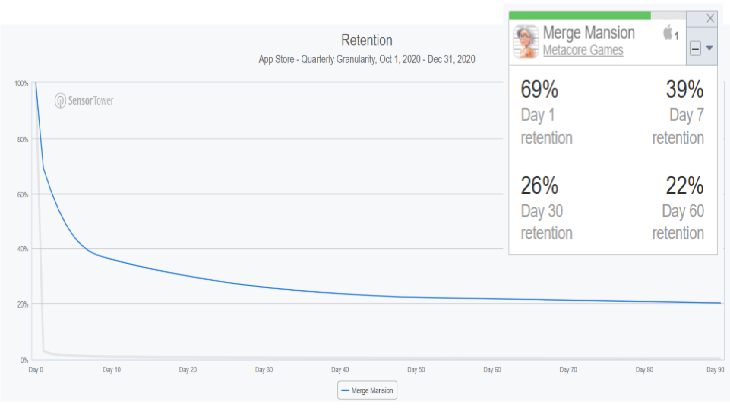Click the green progress bar atop the card
Viewport: 730px width, 408px height.
coord(580,16)
